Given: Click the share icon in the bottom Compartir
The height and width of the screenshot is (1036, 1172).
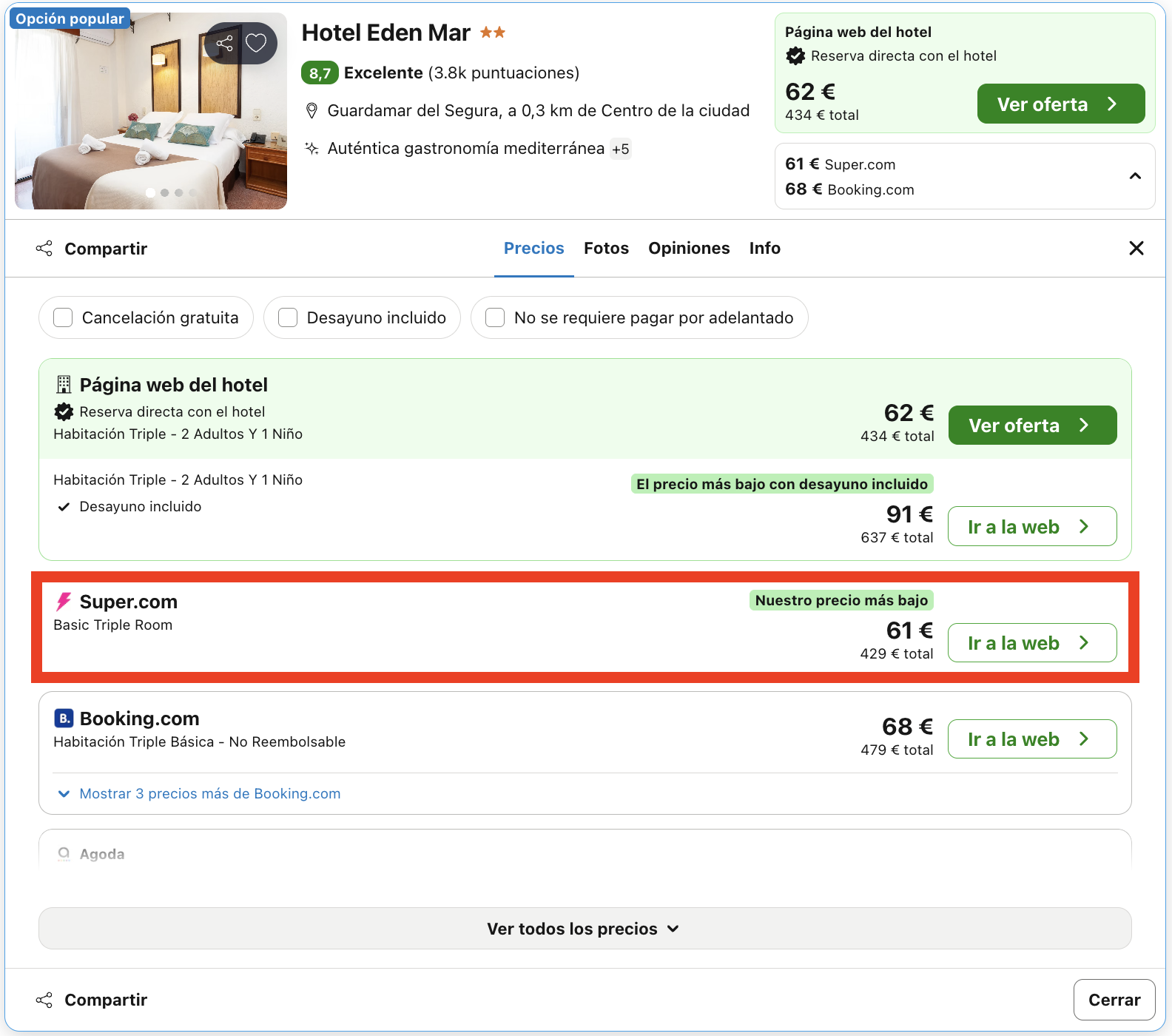Looking at the screenshot, I should tap(44, 1000).
